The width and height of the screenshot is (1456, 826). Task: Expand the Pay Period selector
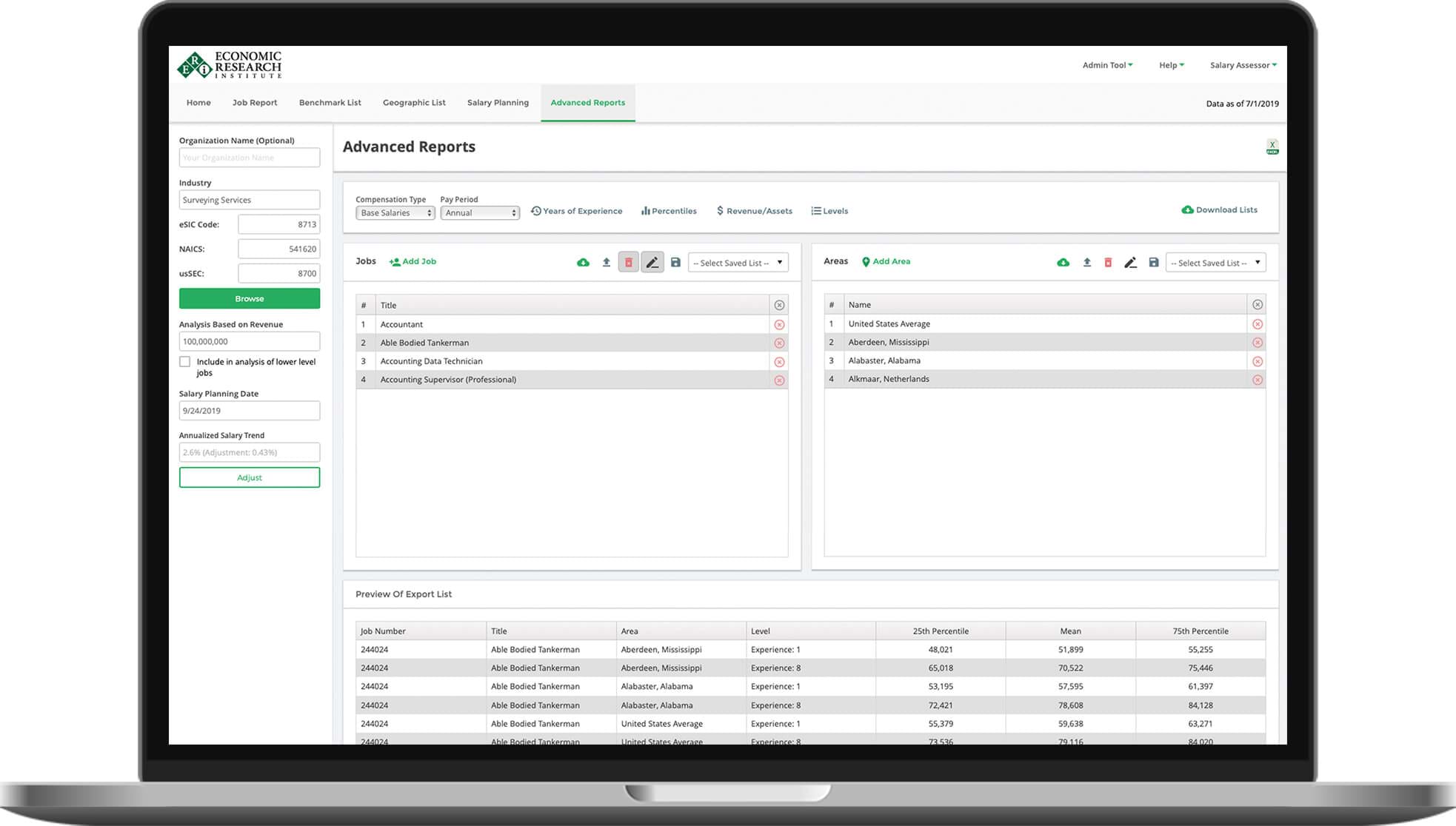[480, 212]
